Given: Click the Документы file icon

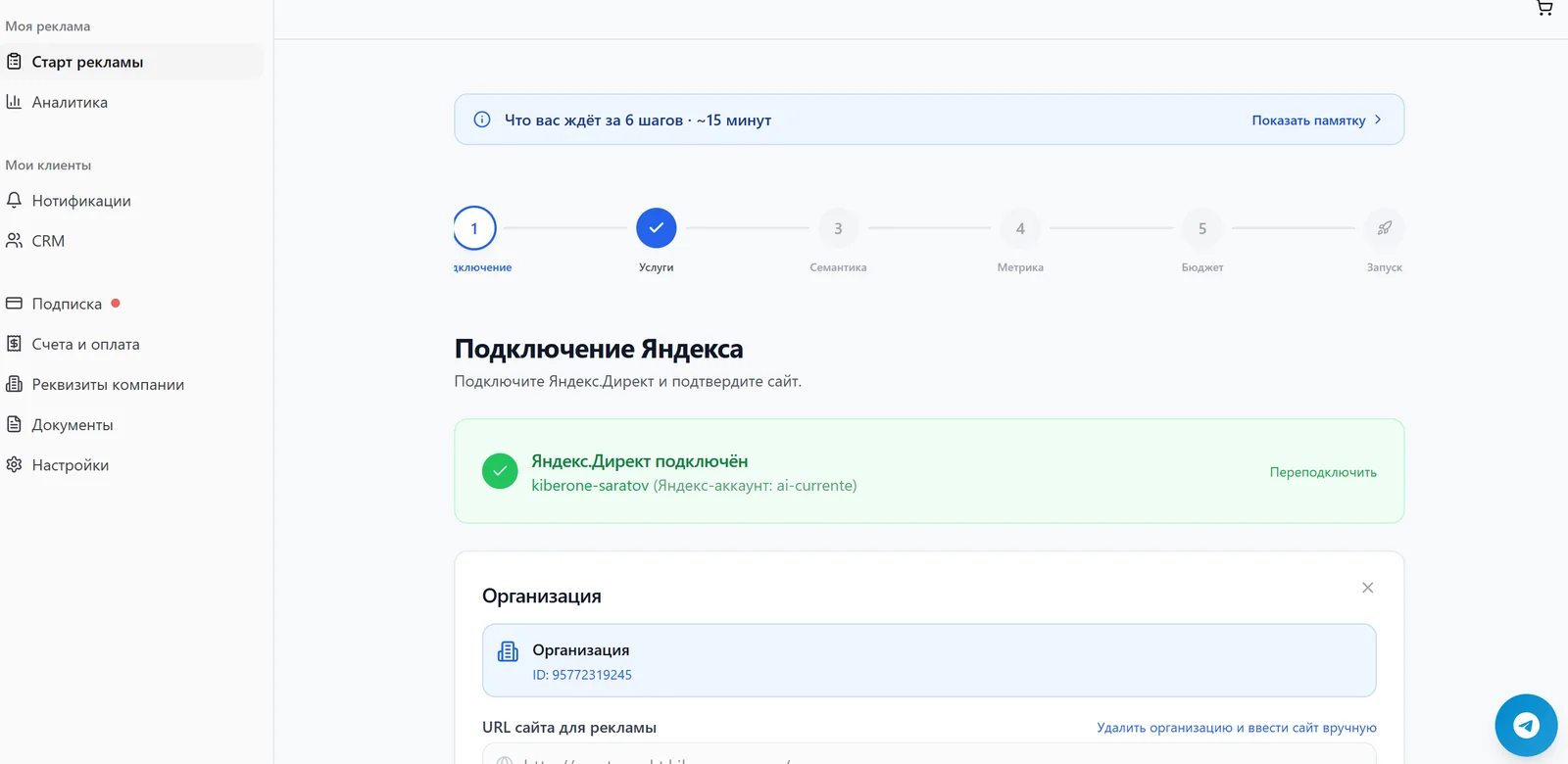Looking at the screenshot, I should tap(14, 424).
